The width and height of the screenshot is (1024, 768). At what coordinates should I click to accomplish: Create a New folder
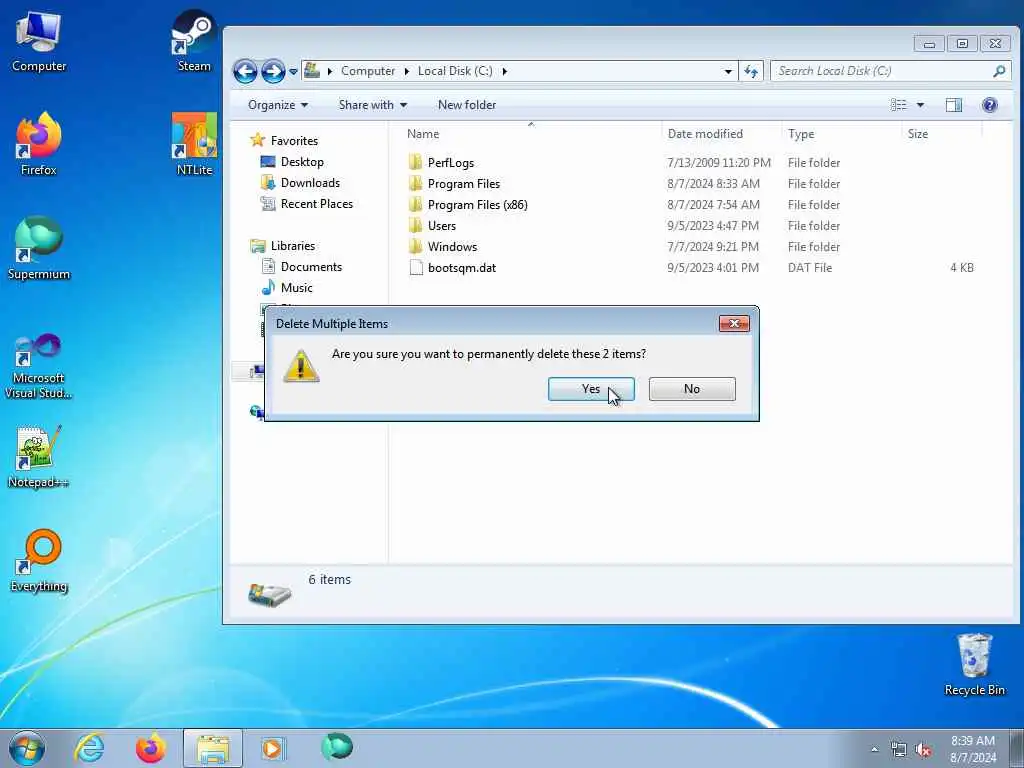[467, 105]
